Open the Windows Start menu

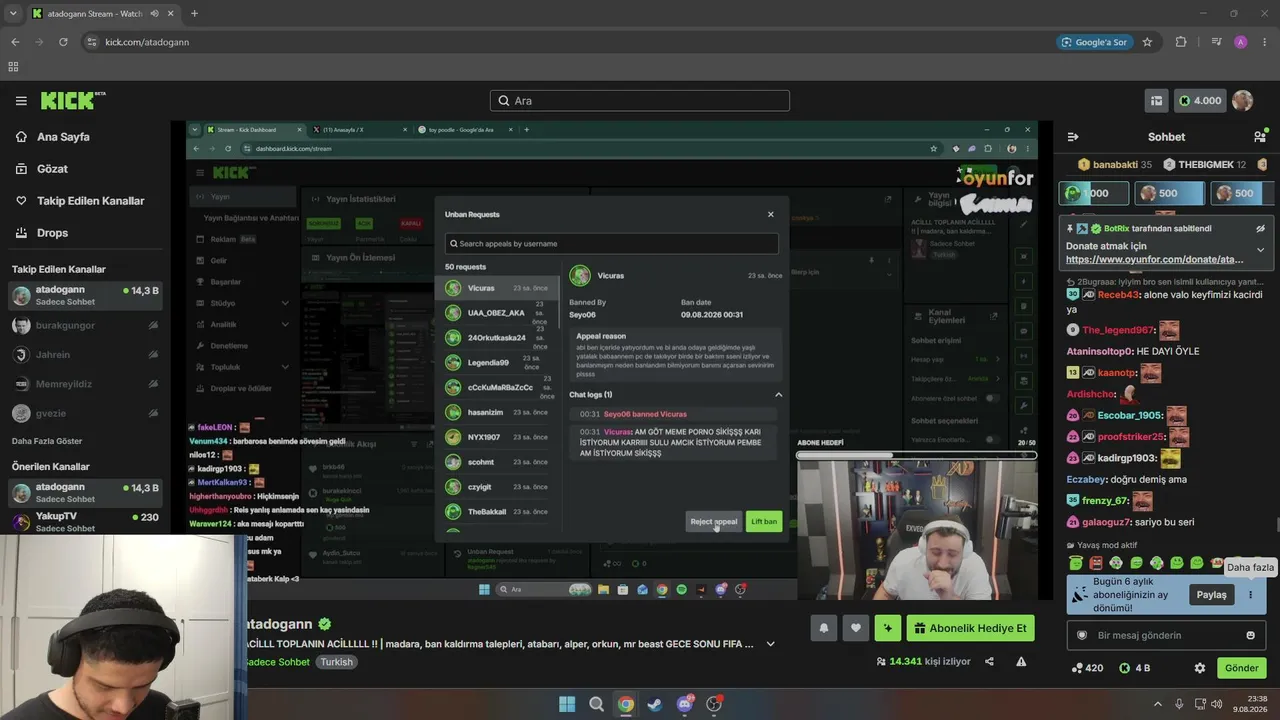click(567, 704)
